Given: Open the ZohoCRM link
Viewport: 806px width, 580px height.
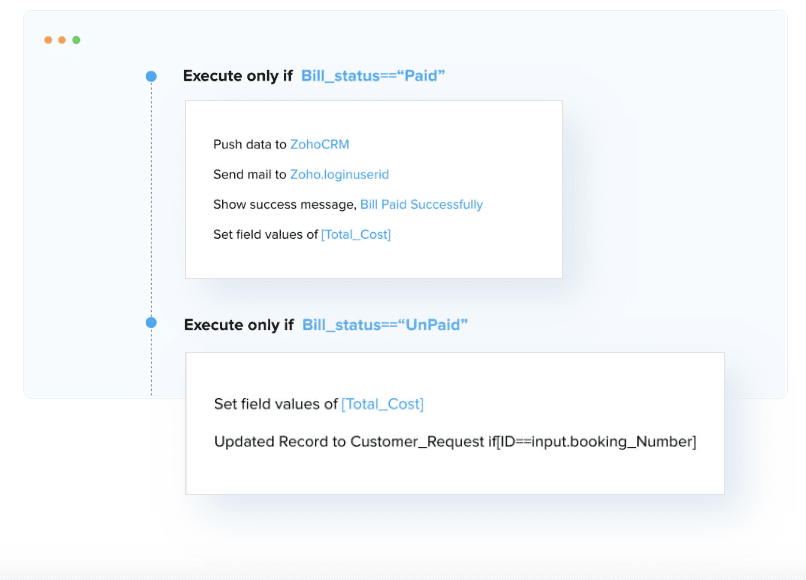Looking at the screenshot, I should 319,144.
